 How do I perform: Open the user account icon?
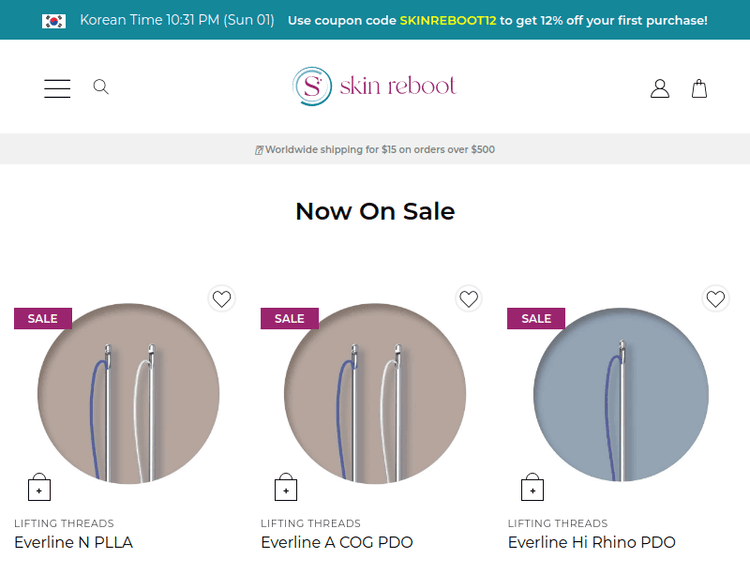pyautogui.click(x=660, y=89)
